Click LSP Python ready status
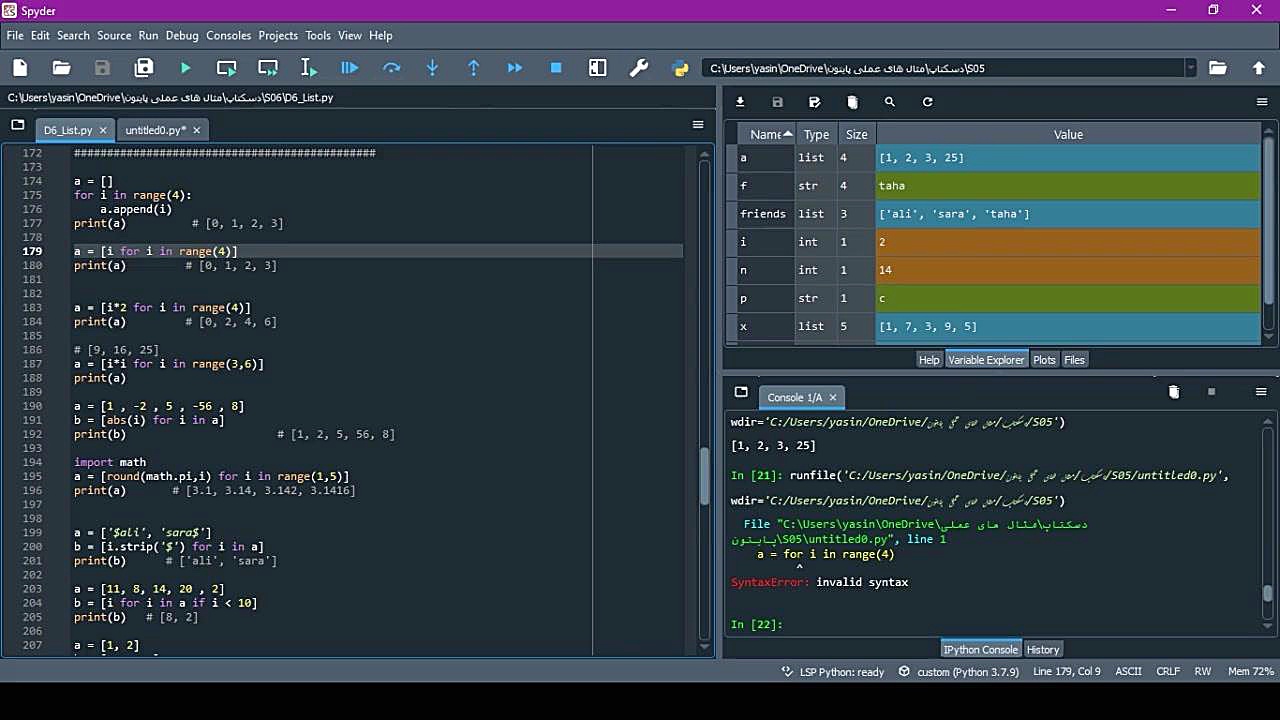1280x720 pixels. point(832,672)
